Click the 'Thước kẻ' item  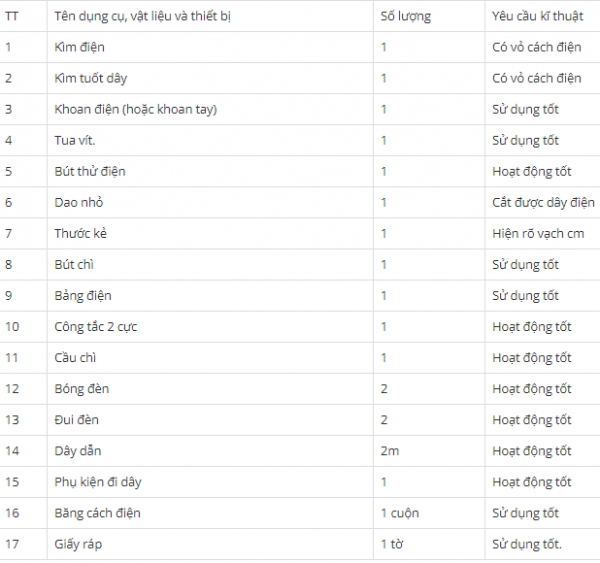point(81,233)
